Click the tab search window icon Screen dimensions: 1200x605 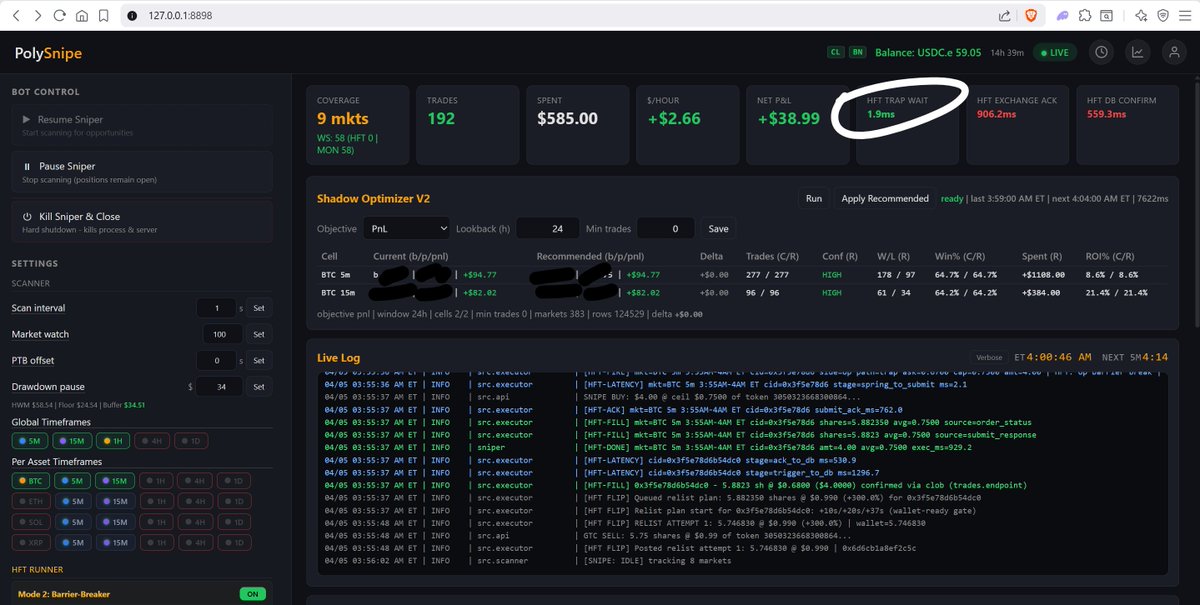pos(1107,16)
